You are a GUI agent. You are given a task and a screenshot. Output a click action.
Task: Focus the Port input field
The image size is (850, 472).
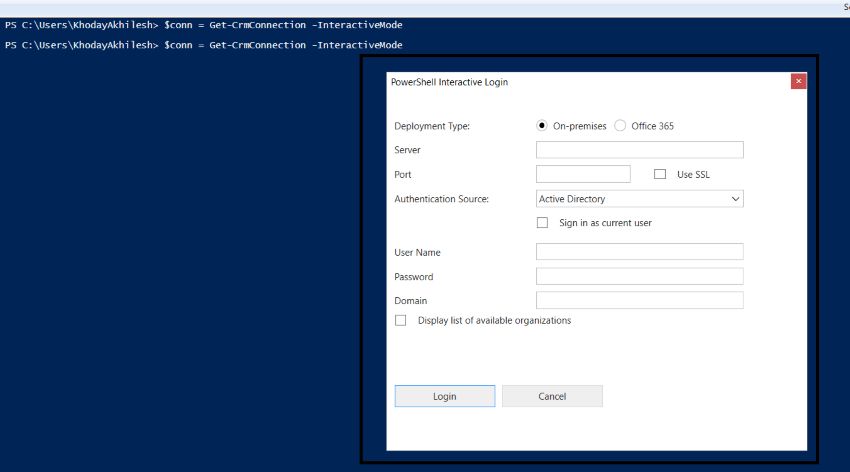(583, 174)
